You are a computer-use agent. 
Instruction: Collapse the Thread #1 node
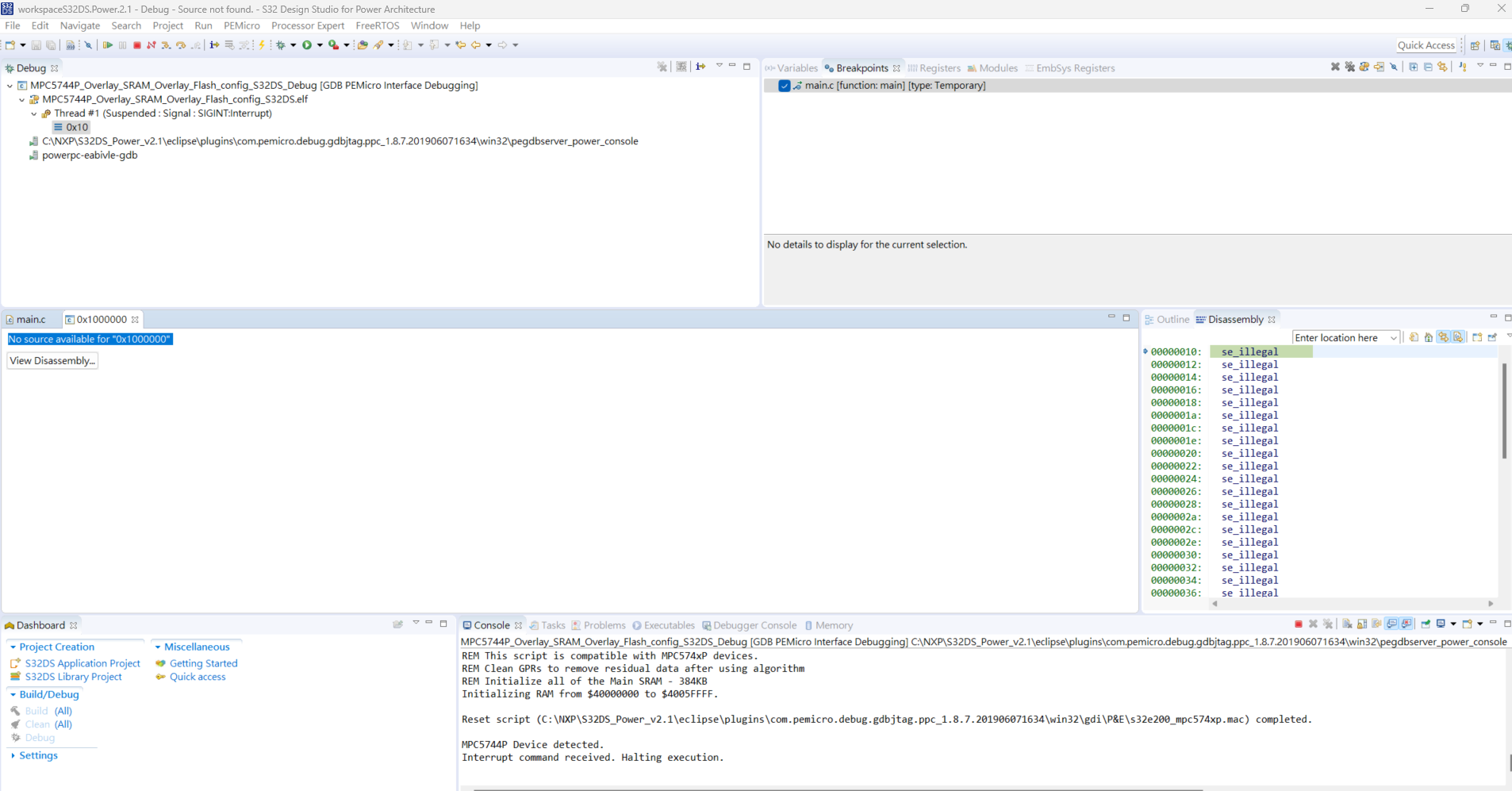pyautogui.click(x=34, y=113)
